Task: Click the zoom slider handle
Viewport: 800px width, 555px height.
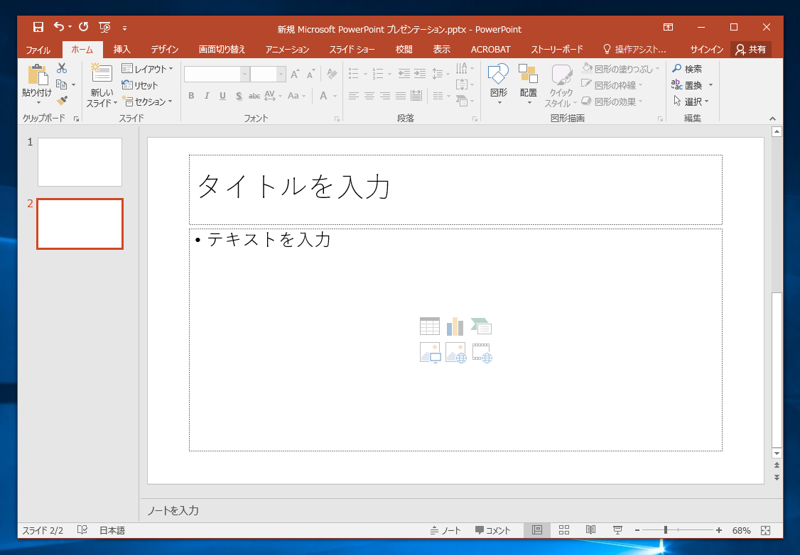Action: [665, 530]
